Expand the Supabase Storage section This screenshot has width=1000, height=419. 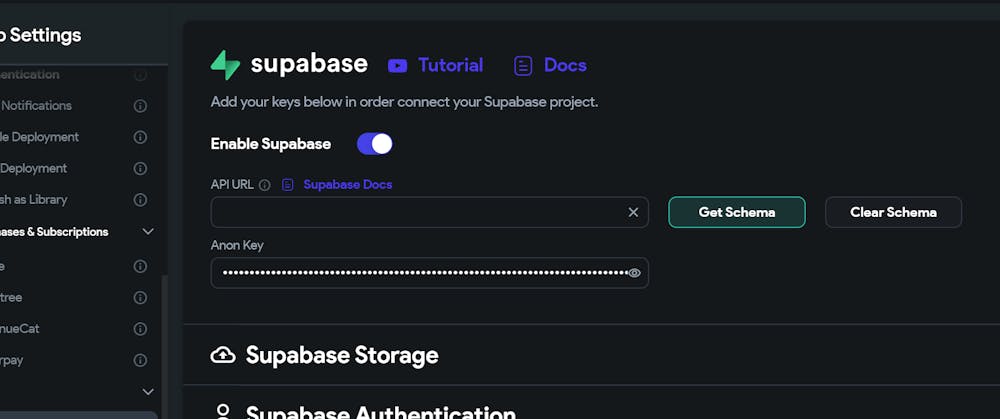click(x=342, y=355)
